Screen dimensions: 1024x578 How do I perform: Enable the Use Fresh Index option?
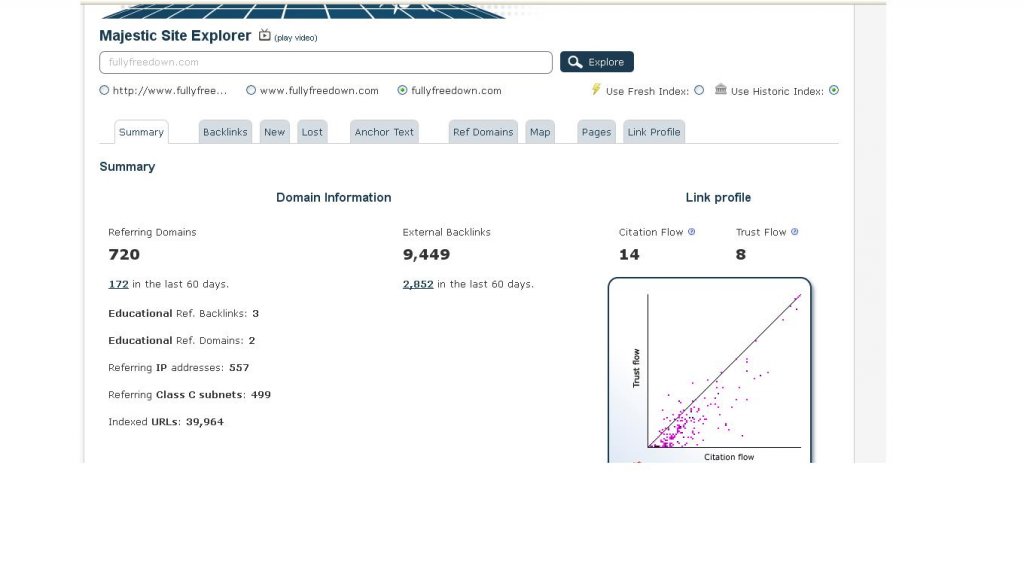pos(699,91)
